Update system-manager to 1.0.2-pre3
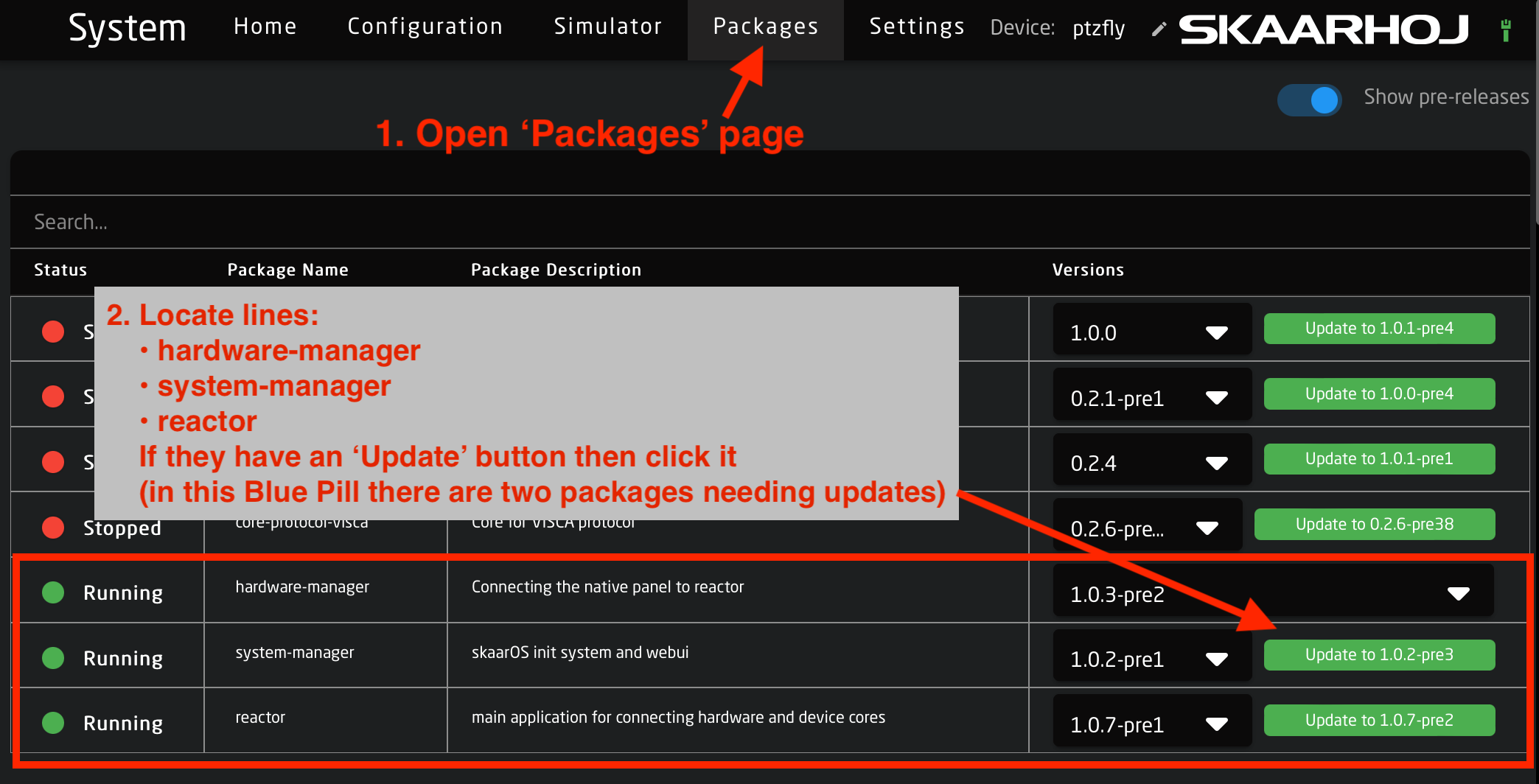This screenshot has width=1539, height=784. pos(1379,655)
